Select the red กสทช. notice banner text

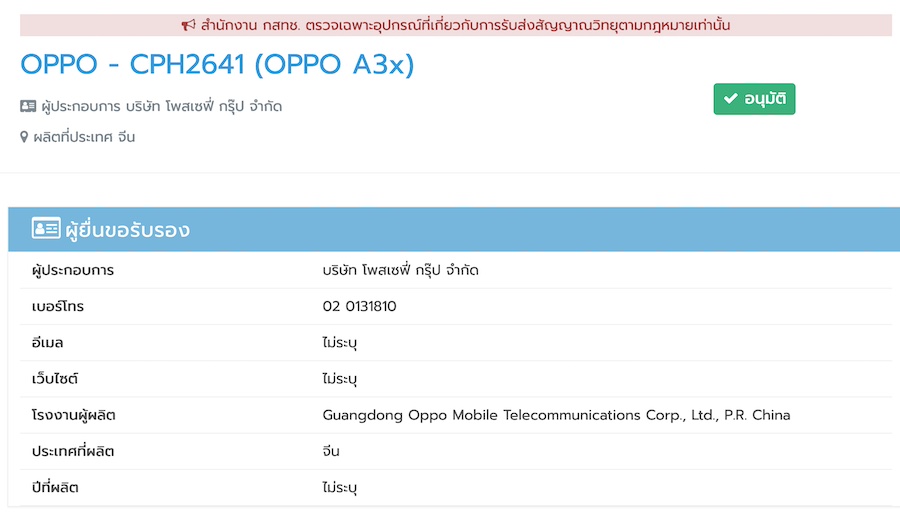465,25
